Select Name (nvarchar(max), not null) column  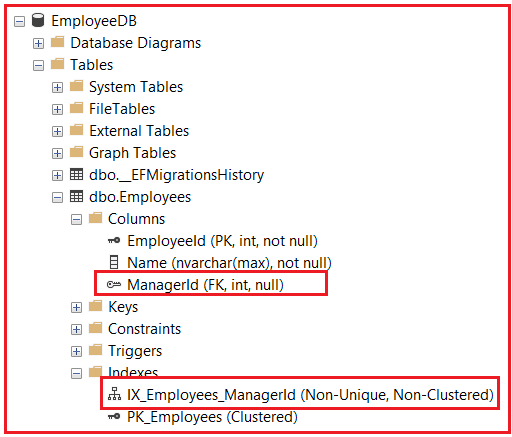pos(229,263)
